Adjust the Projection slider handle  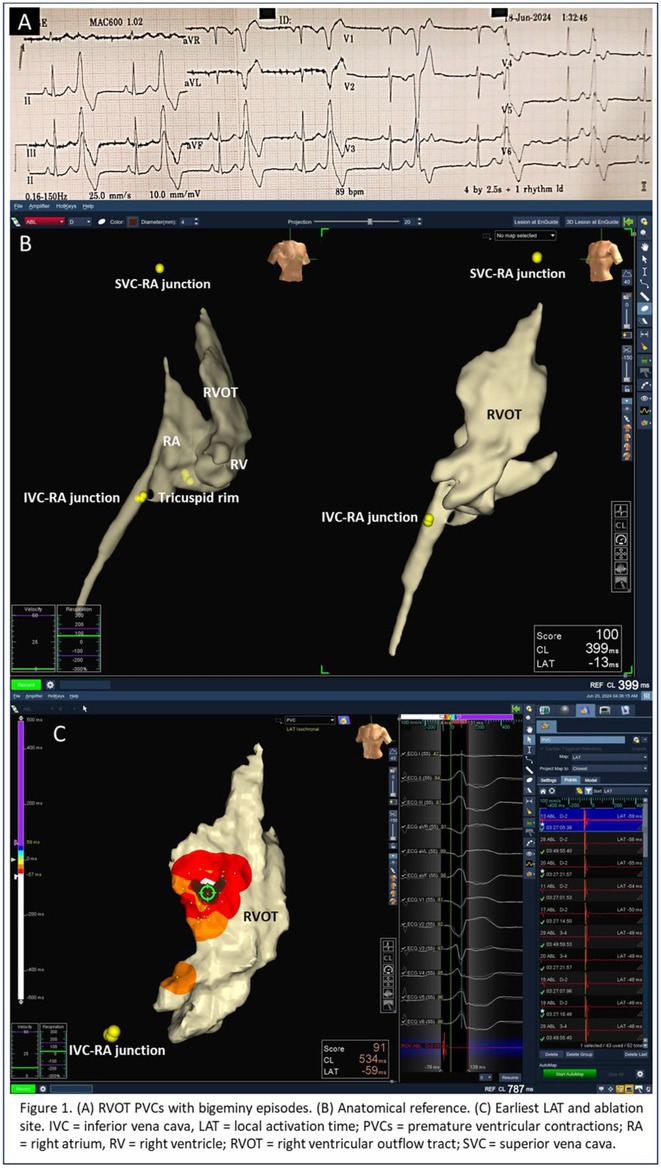pos(370,222)
